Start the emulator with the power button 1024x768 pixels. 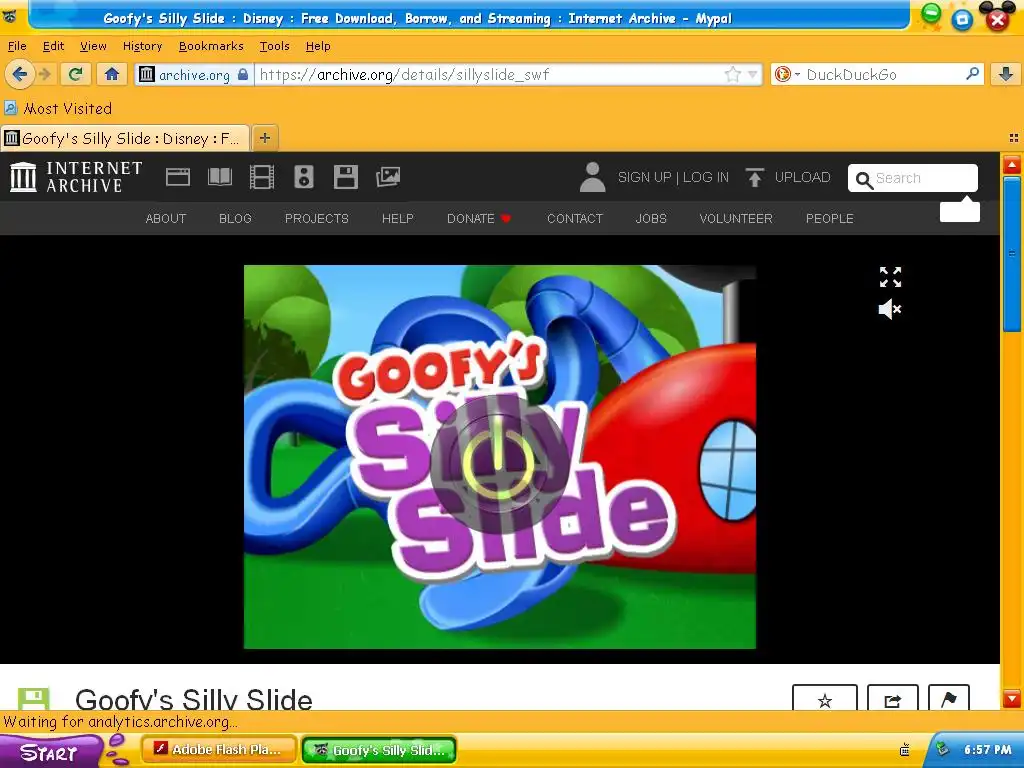(x=500, y=464)
